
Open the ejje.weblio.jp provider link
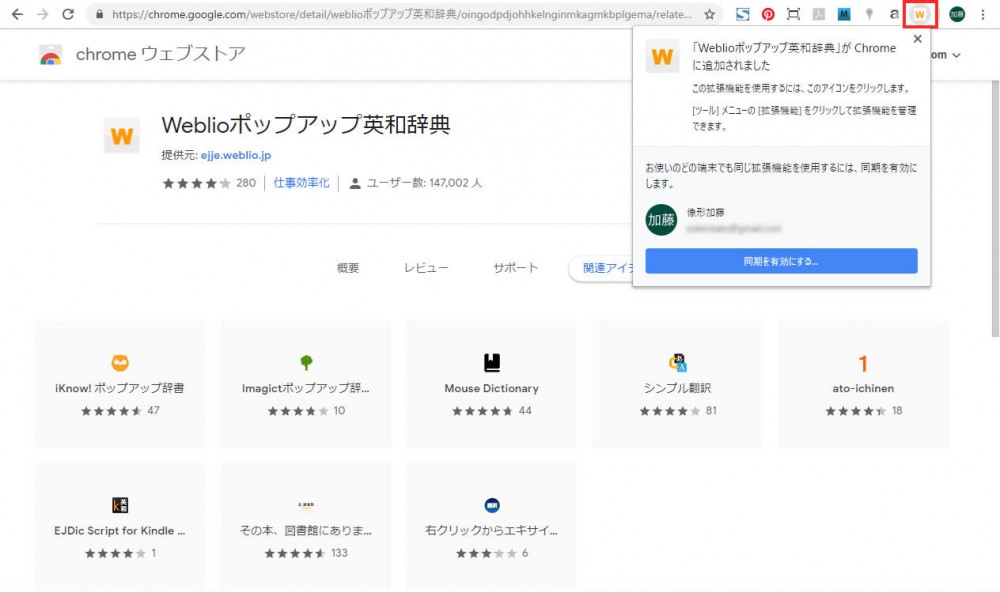(x=236, y=155)
